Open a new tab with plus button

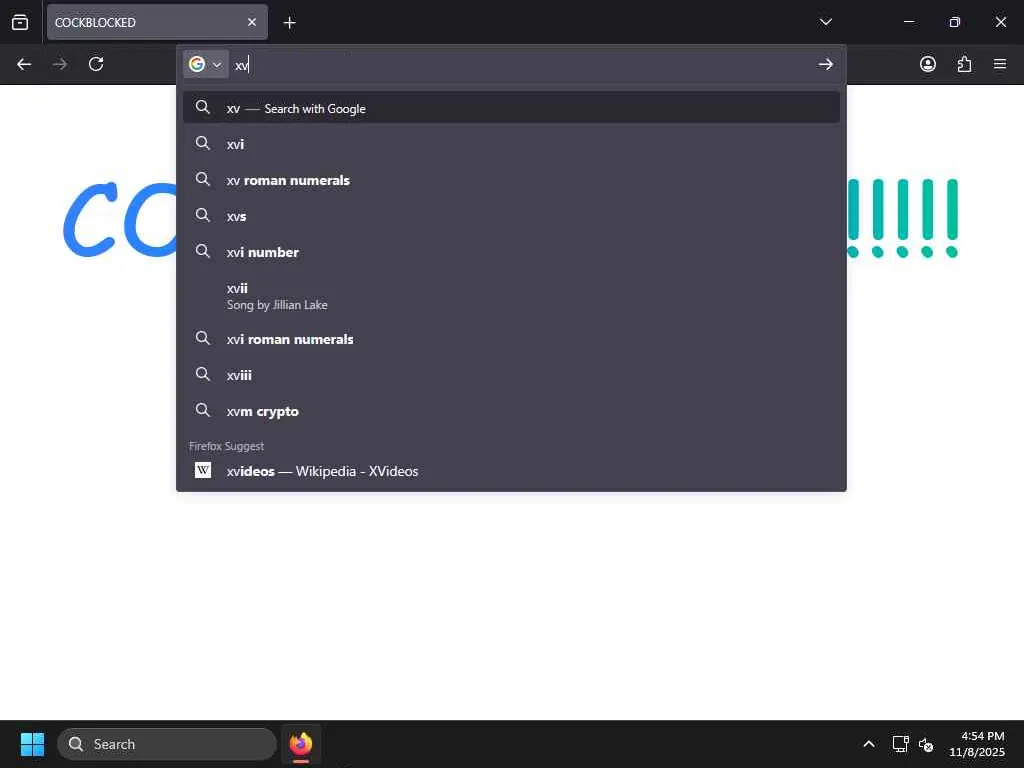(x=289, y=23)
